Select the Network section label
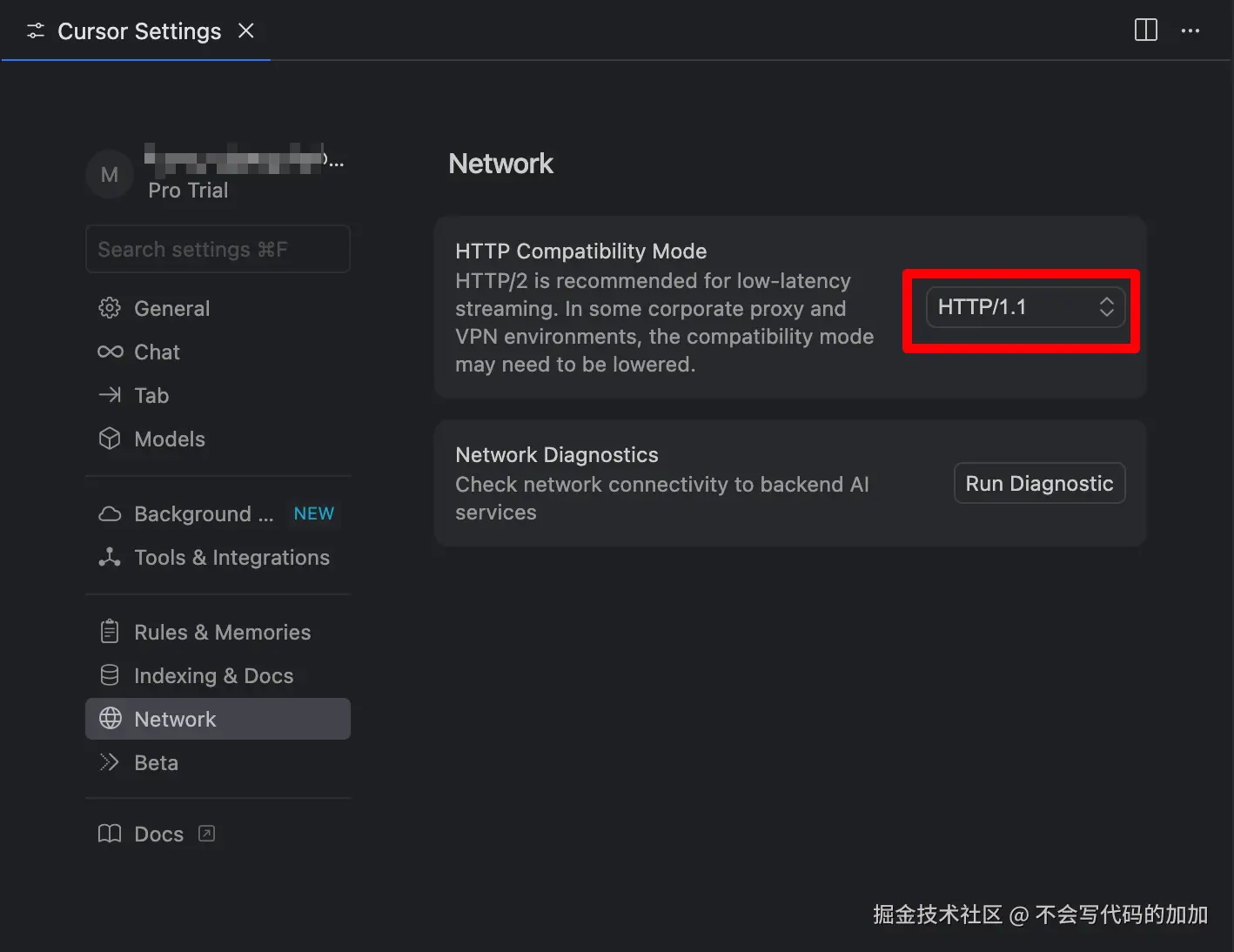 click(x=175, y=719)
